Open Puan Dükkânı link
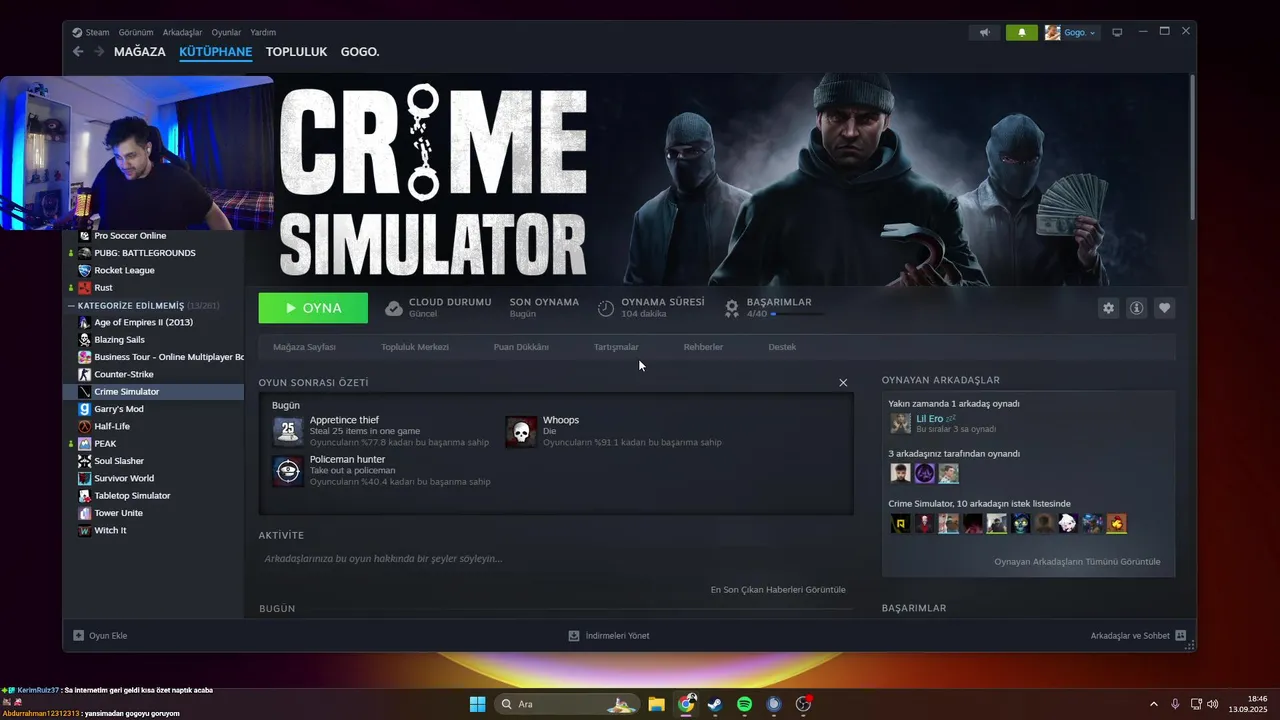This screenshot has width=1280, height=720. (521, 347)
